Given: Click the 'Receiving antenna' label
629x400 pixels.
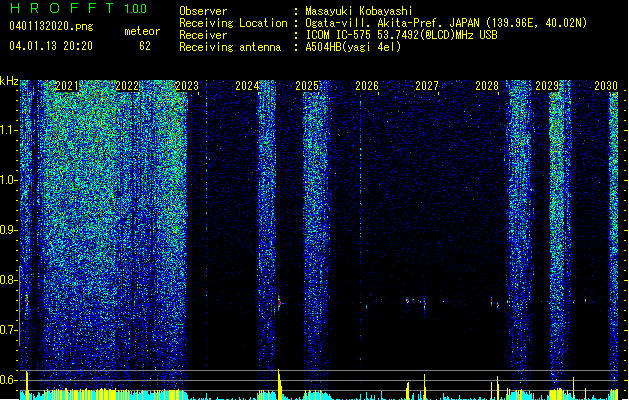Looking at the screenshot, I should point(230,47).
